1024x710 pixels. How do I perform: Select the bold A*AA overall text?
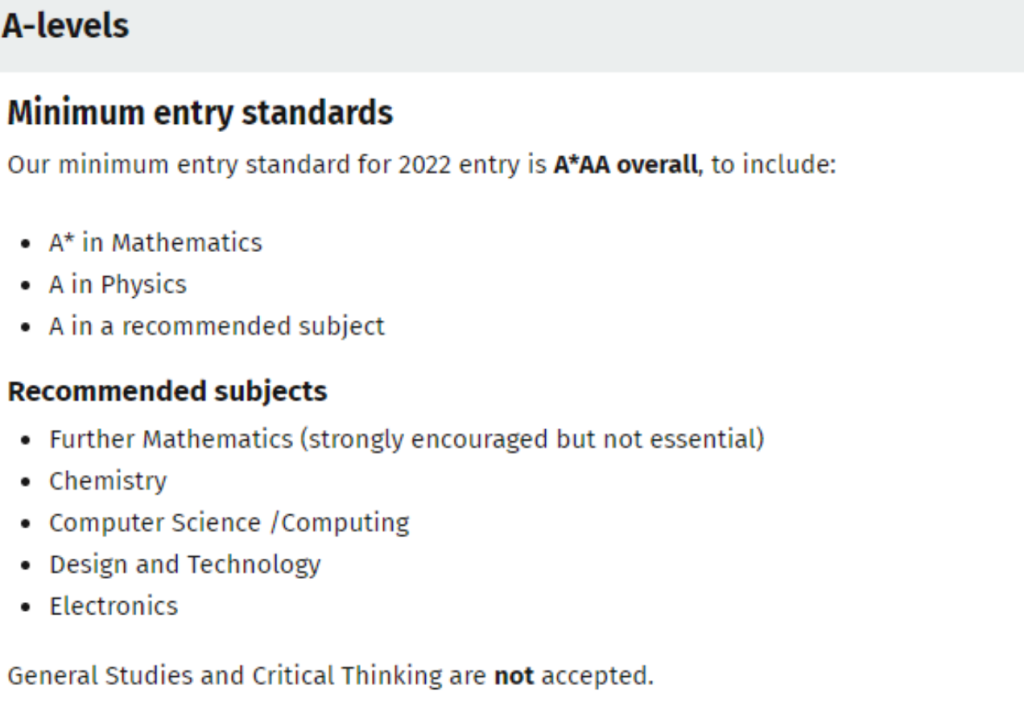(626, 165)
